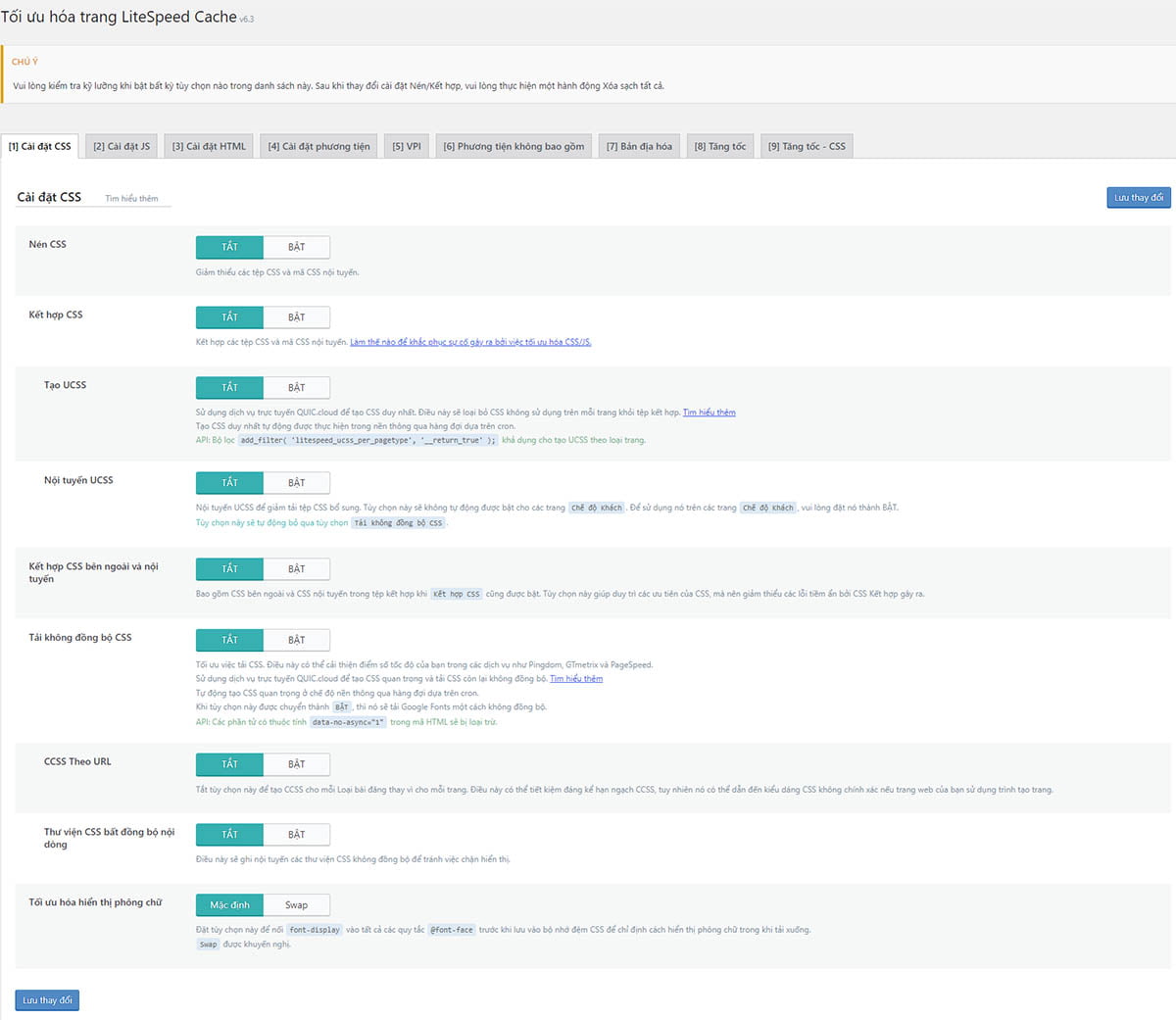Click the font-display code tag

tap(315, 930)
